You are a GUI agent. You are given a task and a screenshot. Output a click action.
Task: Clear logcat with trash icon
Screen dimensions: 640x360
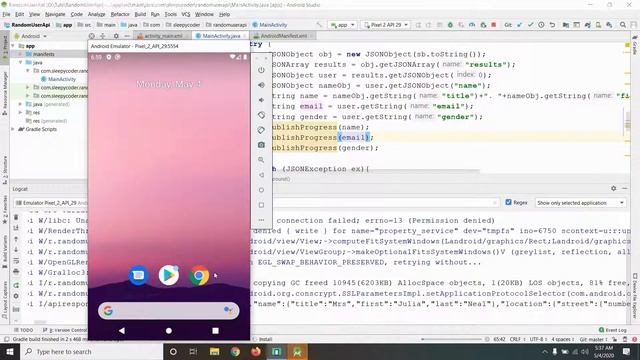(x=16, y=217)
